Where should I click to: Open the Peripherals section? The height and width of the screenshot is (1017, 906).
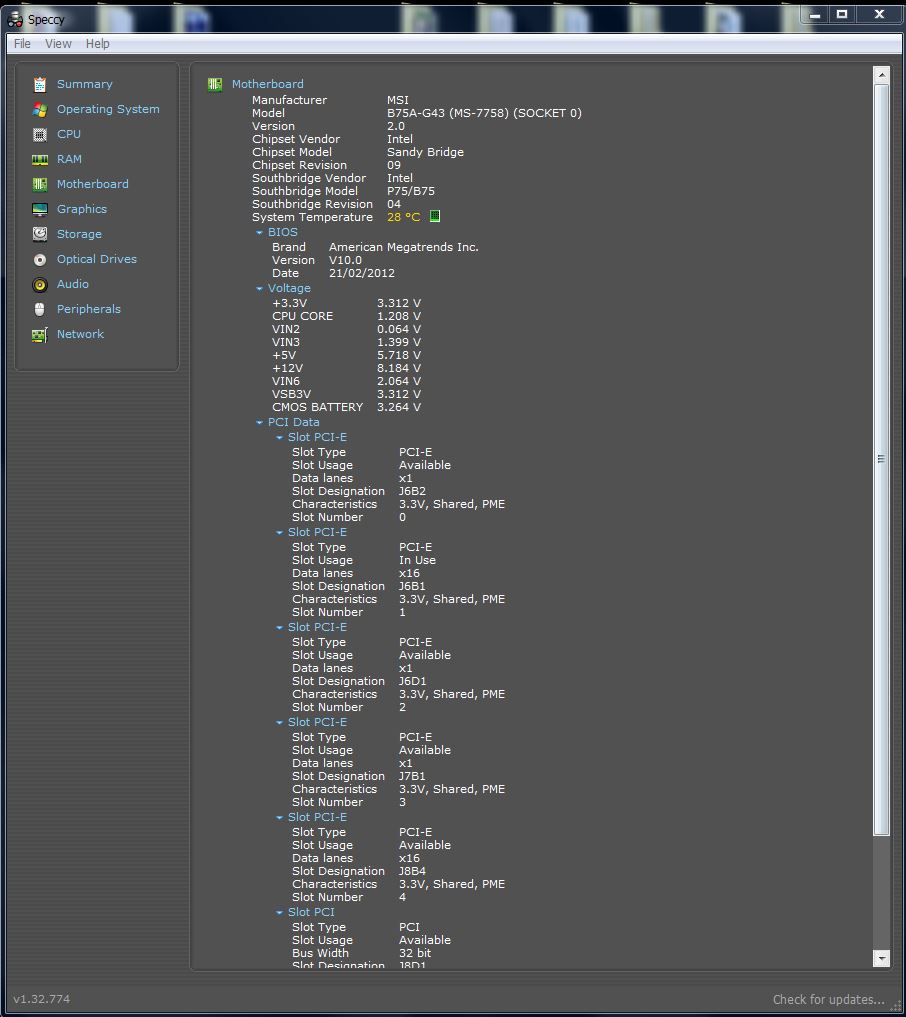tap(89, 309)
